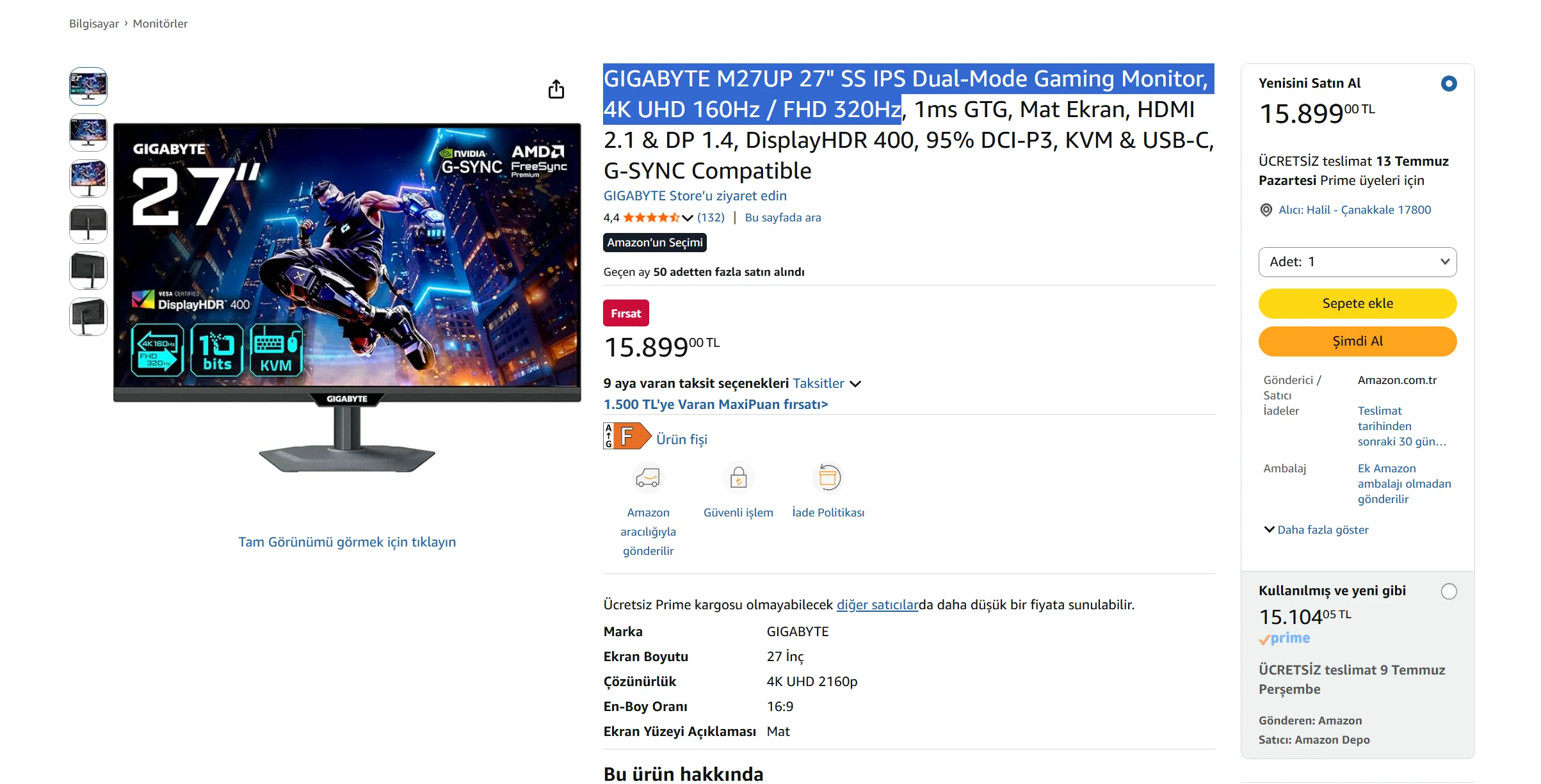Expand the rating breakdown chevron
Screen dimensions: 1541x784
(688, 218)
